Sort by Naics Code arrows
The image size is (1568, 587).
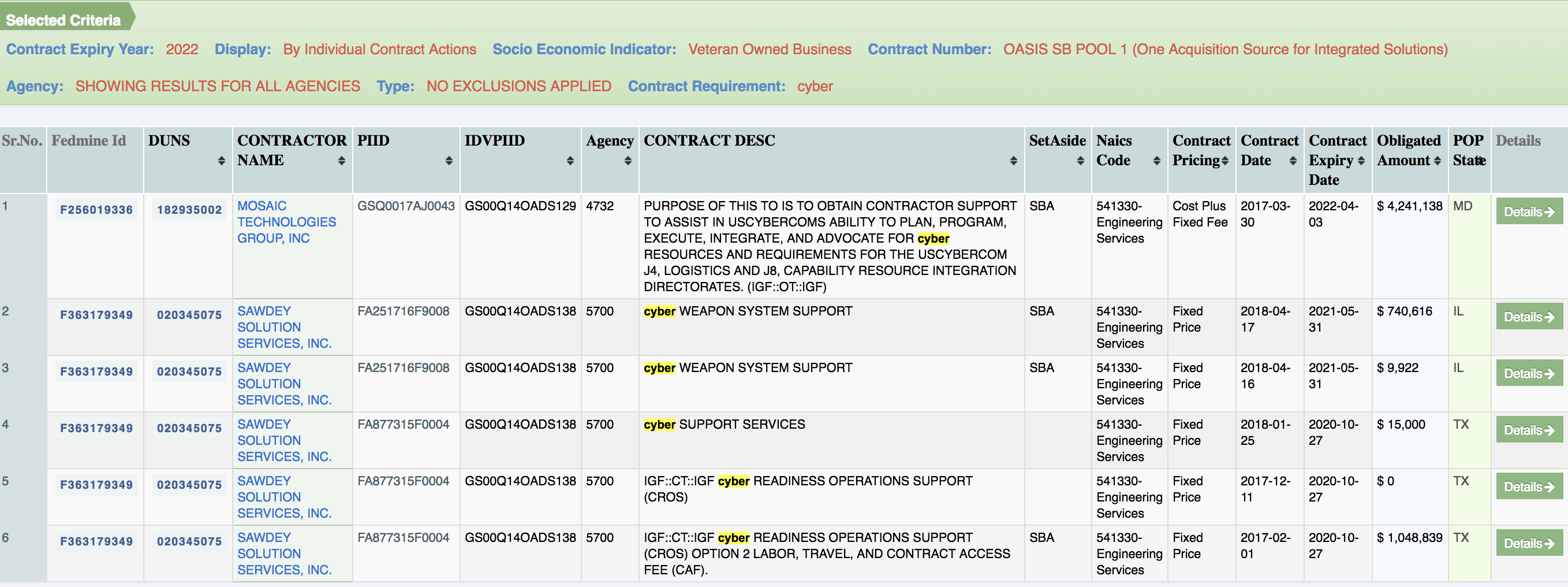1156,161
